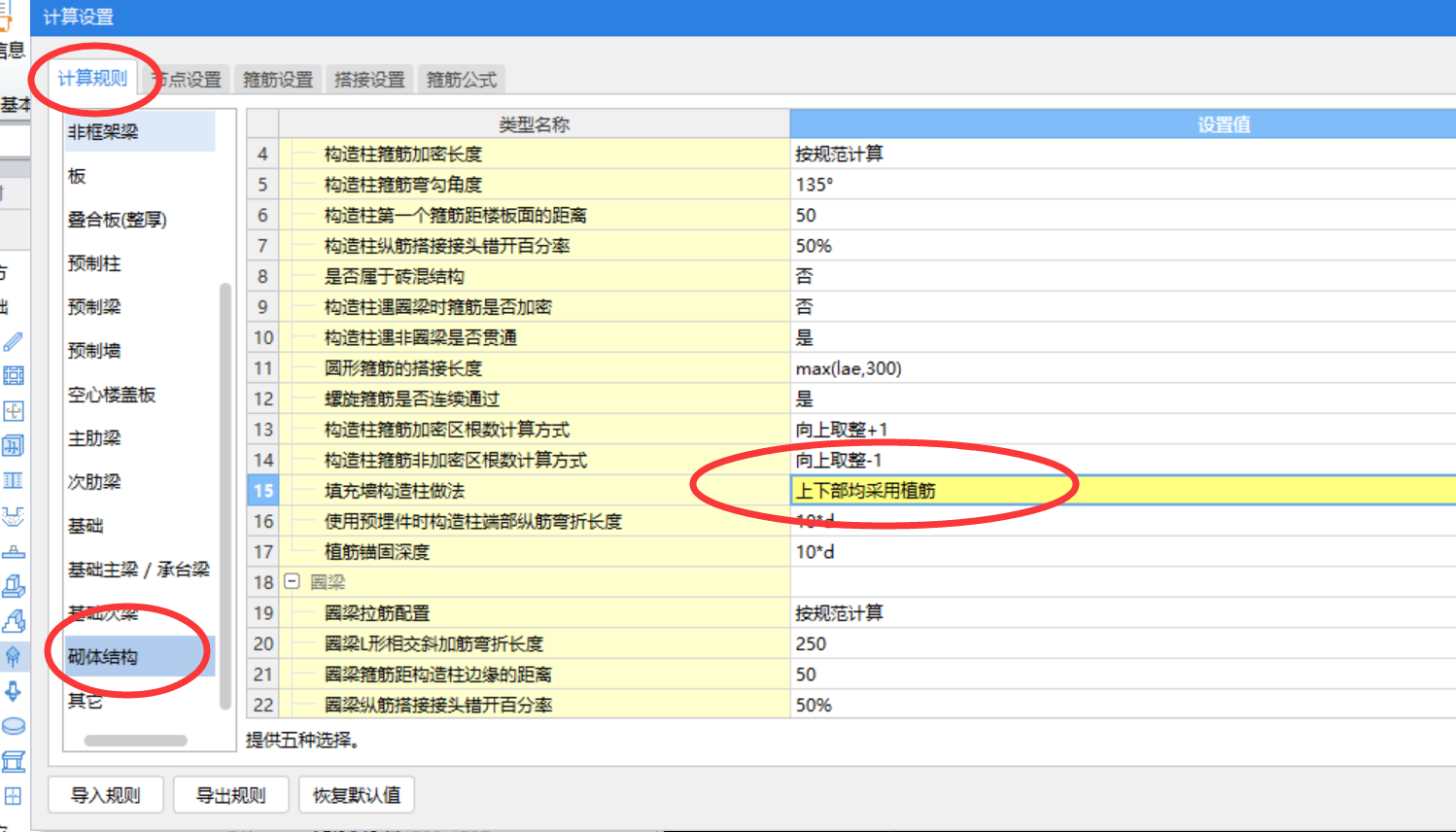Click 否 value for 构造柱遇圈梁时箍筋是否加密
This screenshot has height=832, width=1456.
point(1124,307)
